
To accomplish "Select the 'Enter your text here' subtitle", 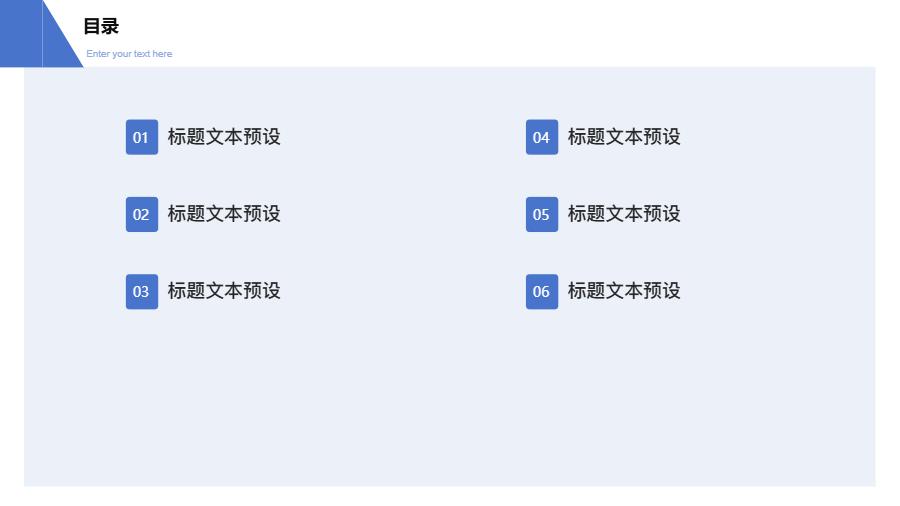I will pyautogui.click(x=129, y=54).
